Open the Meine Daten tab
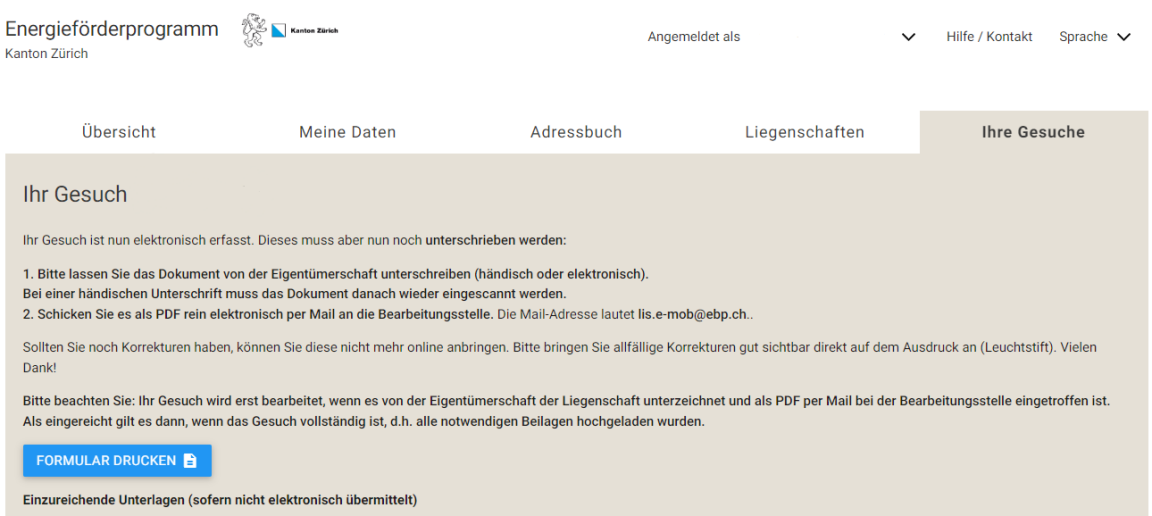This screenshot has width=1152, height=516. coord(348,132)
